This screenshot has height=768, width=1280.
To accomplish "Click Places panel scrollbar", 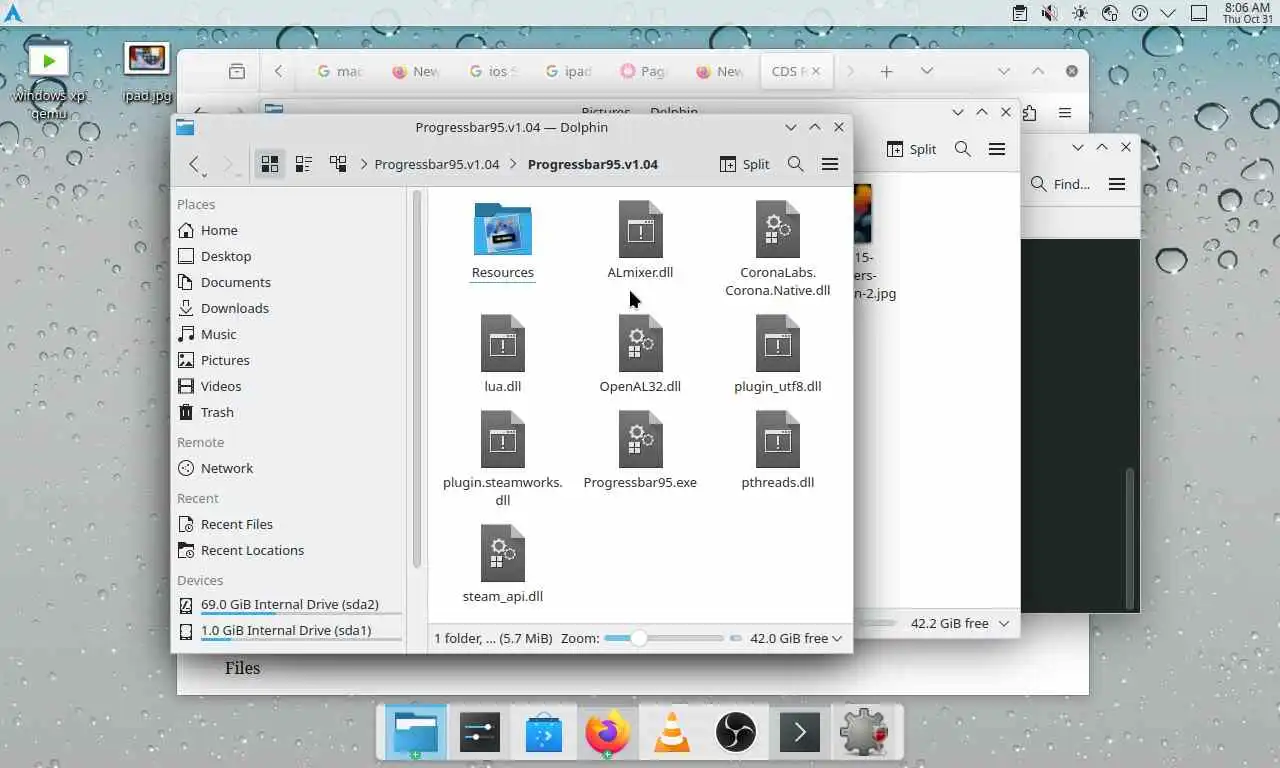I will click(416, 380).
